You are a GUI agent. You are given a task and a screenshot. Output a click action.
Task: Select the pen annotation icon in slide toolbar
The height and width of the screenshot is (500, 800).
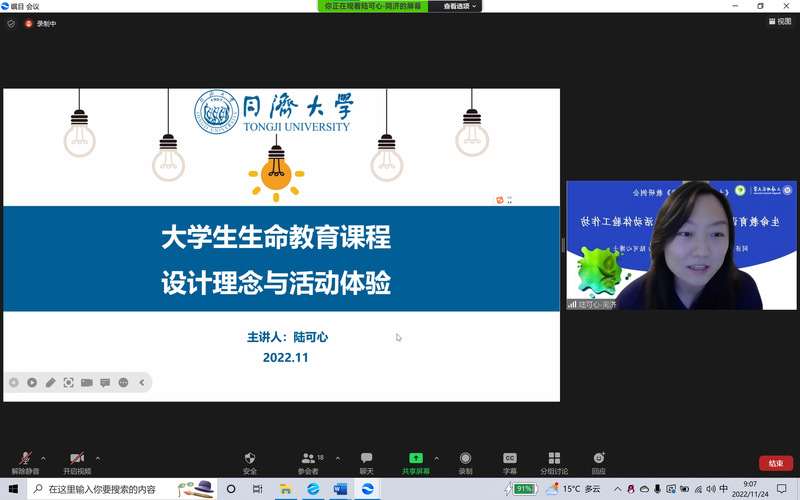[51, 382]
